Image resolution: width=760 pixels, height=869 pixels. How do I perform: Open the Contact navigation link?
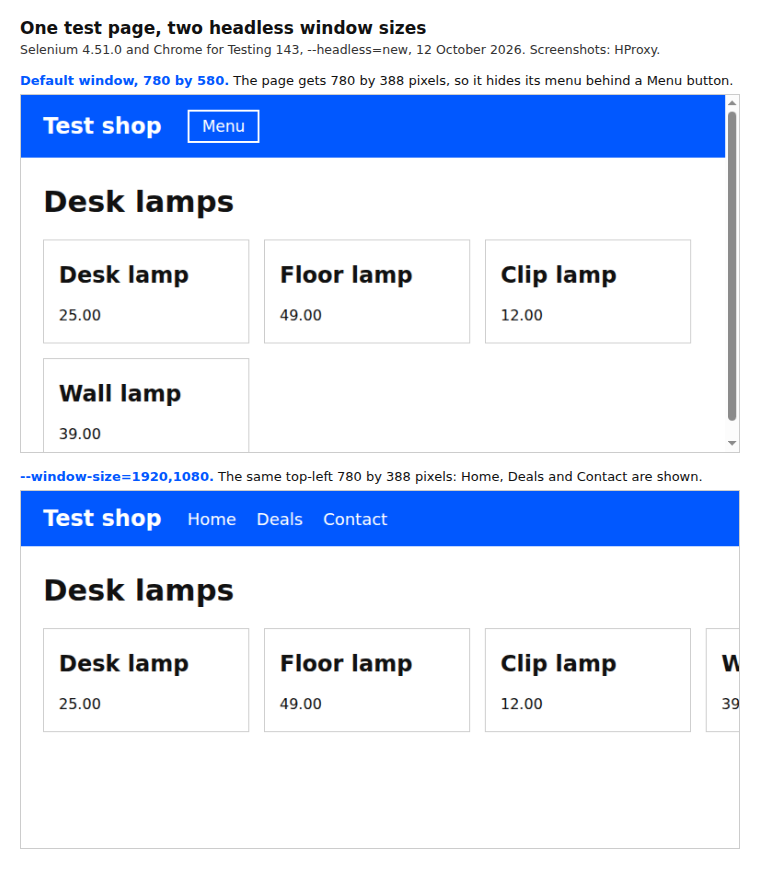pyautogui.click(x=355, y=519)
